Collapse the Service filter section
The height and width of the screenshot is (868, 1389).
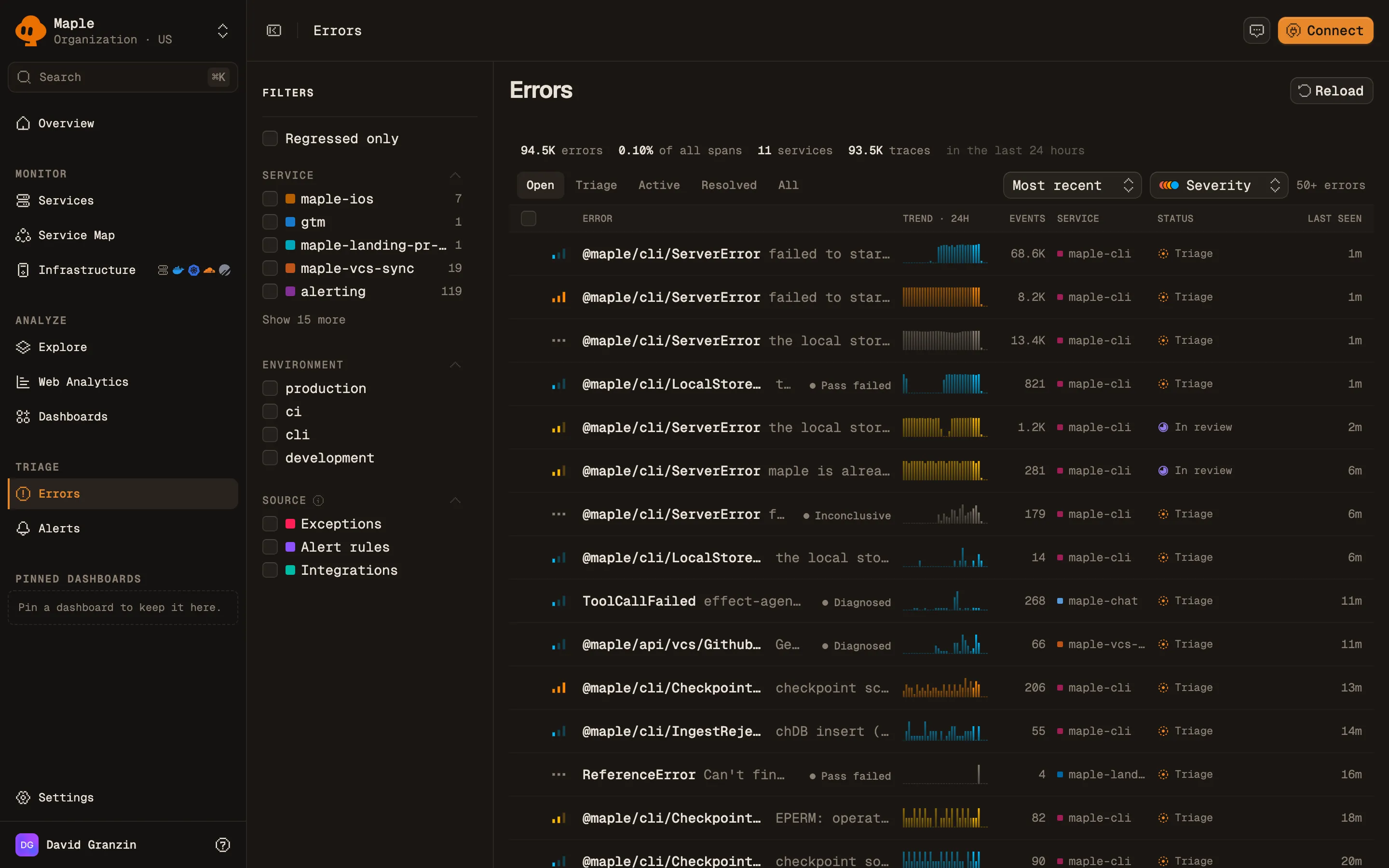[x=455, y=175]
